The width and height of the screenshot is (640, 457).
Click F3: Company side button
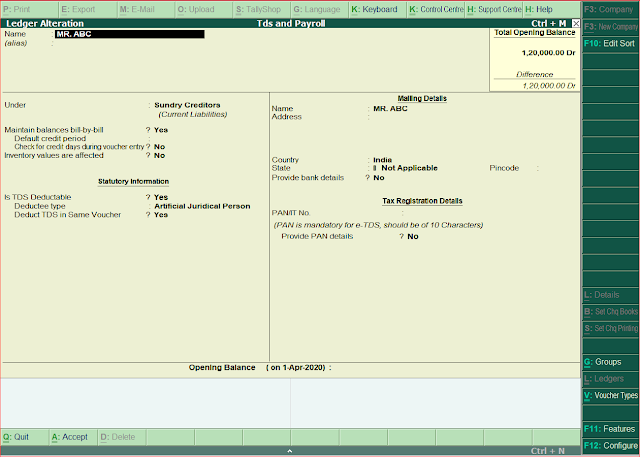pyautogui.click(x=611, y=9)
